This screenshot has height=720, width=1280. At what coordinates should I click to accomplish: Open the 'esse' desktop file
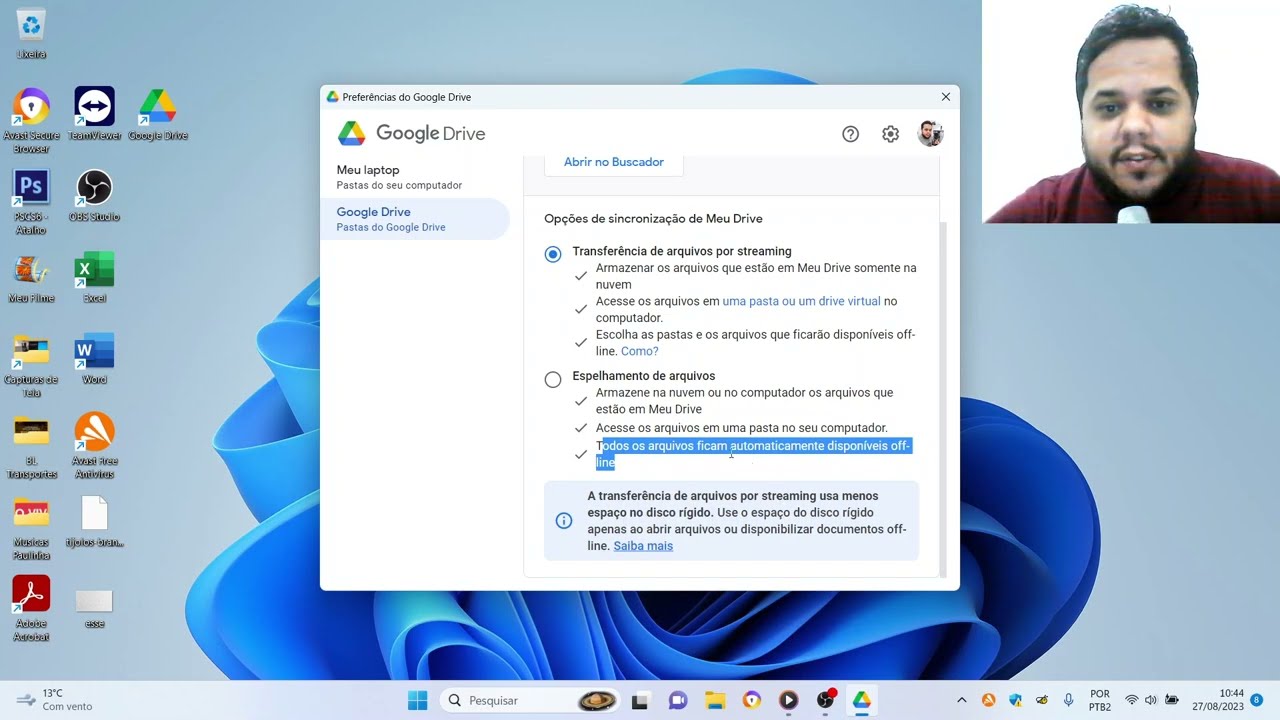(x=95, y=607)
